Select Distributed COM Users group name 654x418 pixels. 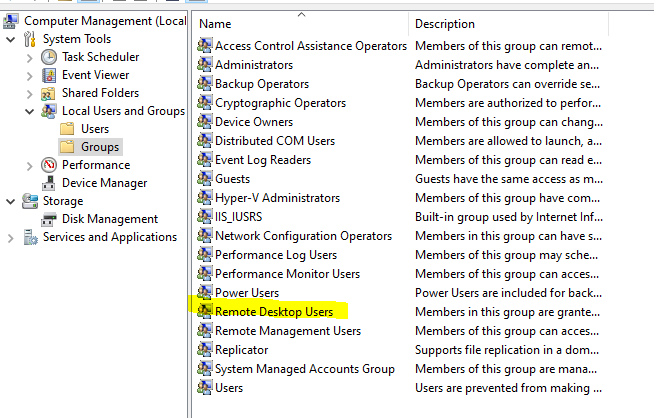(x=275, y=141)
